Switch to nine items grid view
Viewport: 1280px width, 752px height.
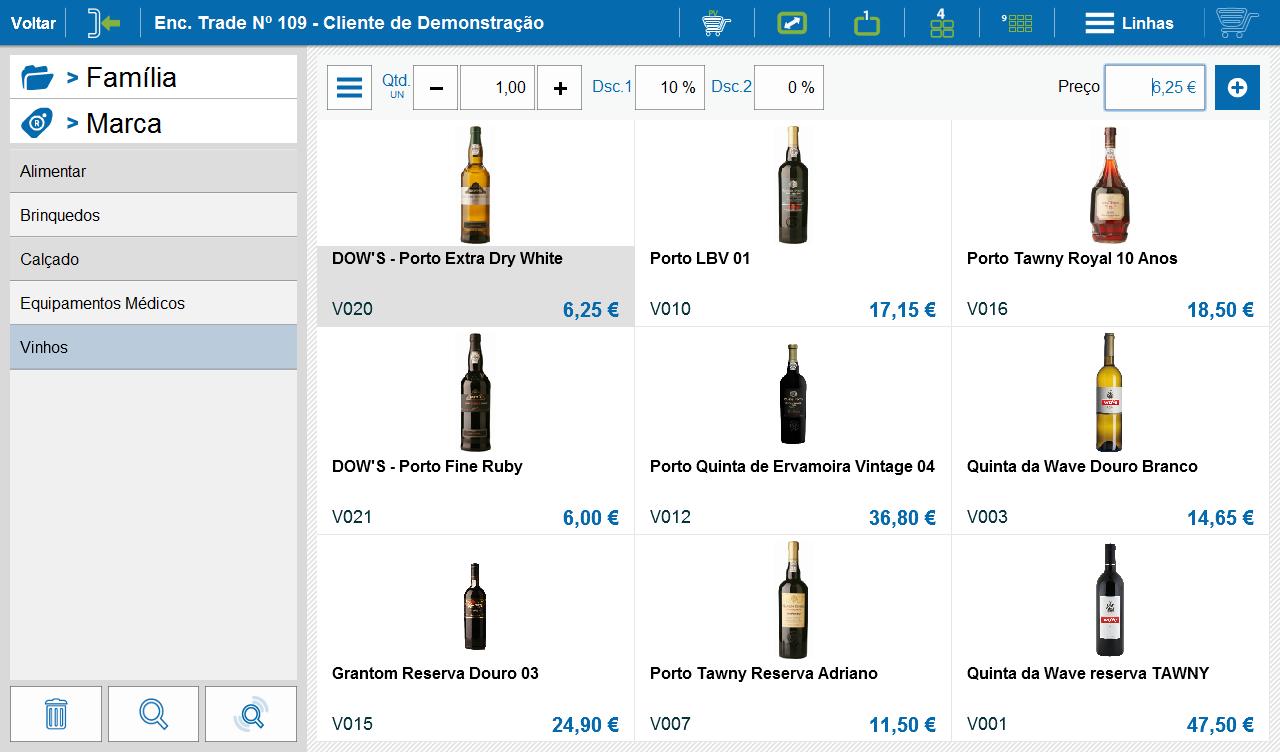pyautogui.click(x=1017, y=23)
